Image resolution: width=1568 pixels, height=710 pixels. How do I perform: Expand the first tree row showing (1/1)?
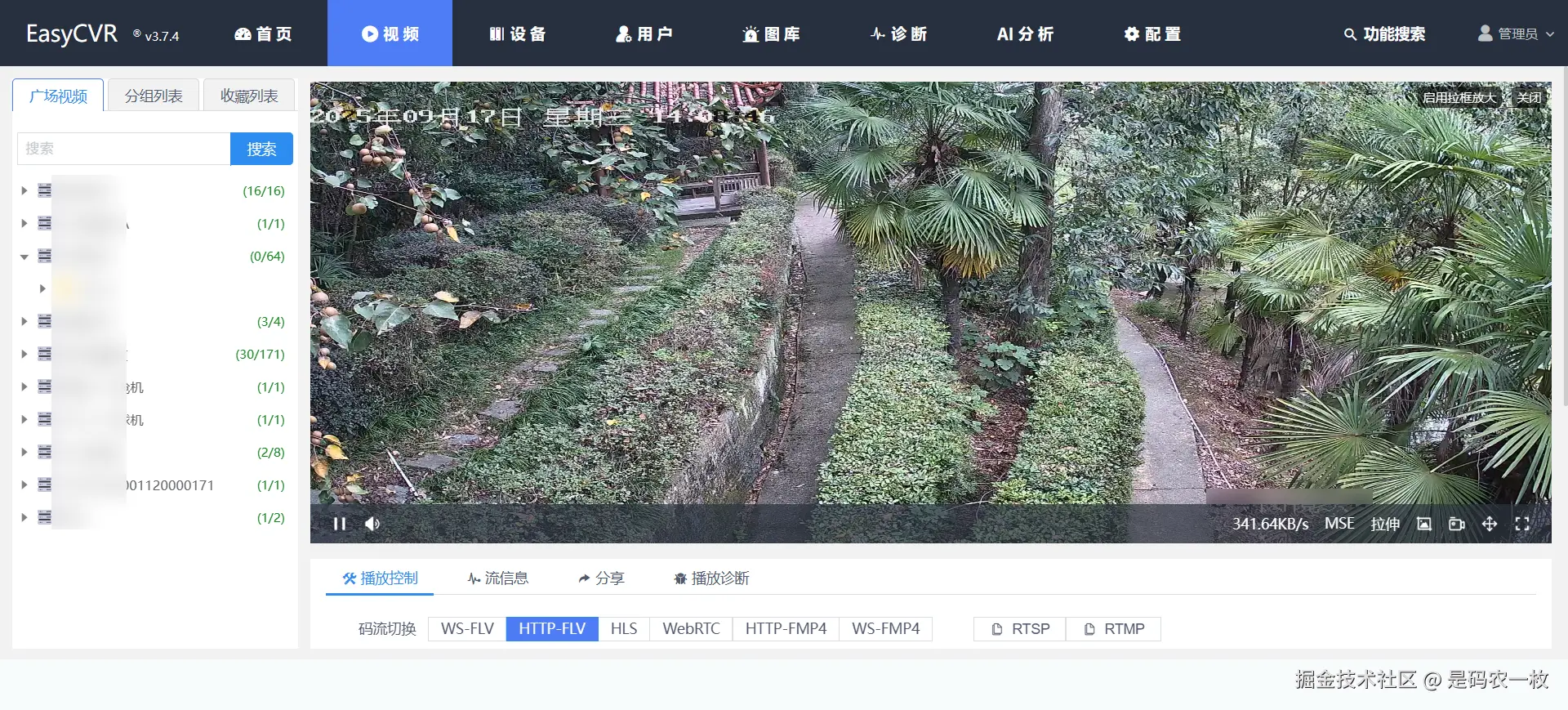24,223
